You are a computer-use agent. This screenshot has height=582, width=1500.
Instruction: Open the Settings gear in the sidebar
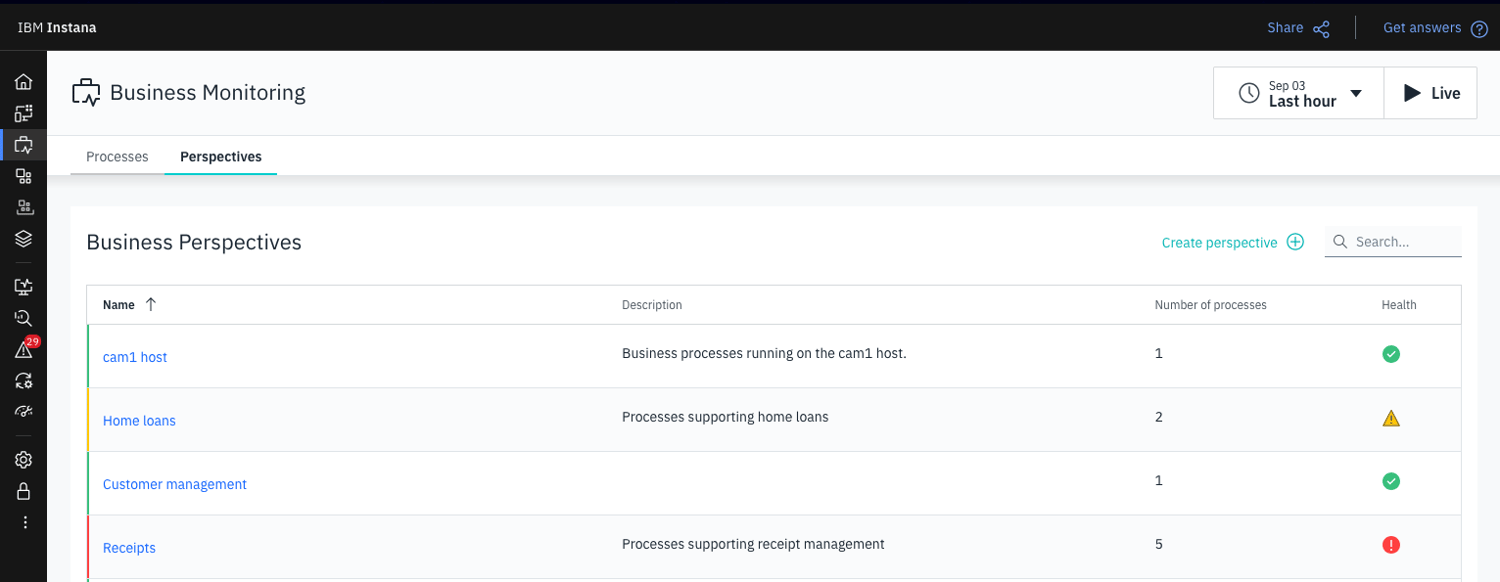[x=23, y=459]
